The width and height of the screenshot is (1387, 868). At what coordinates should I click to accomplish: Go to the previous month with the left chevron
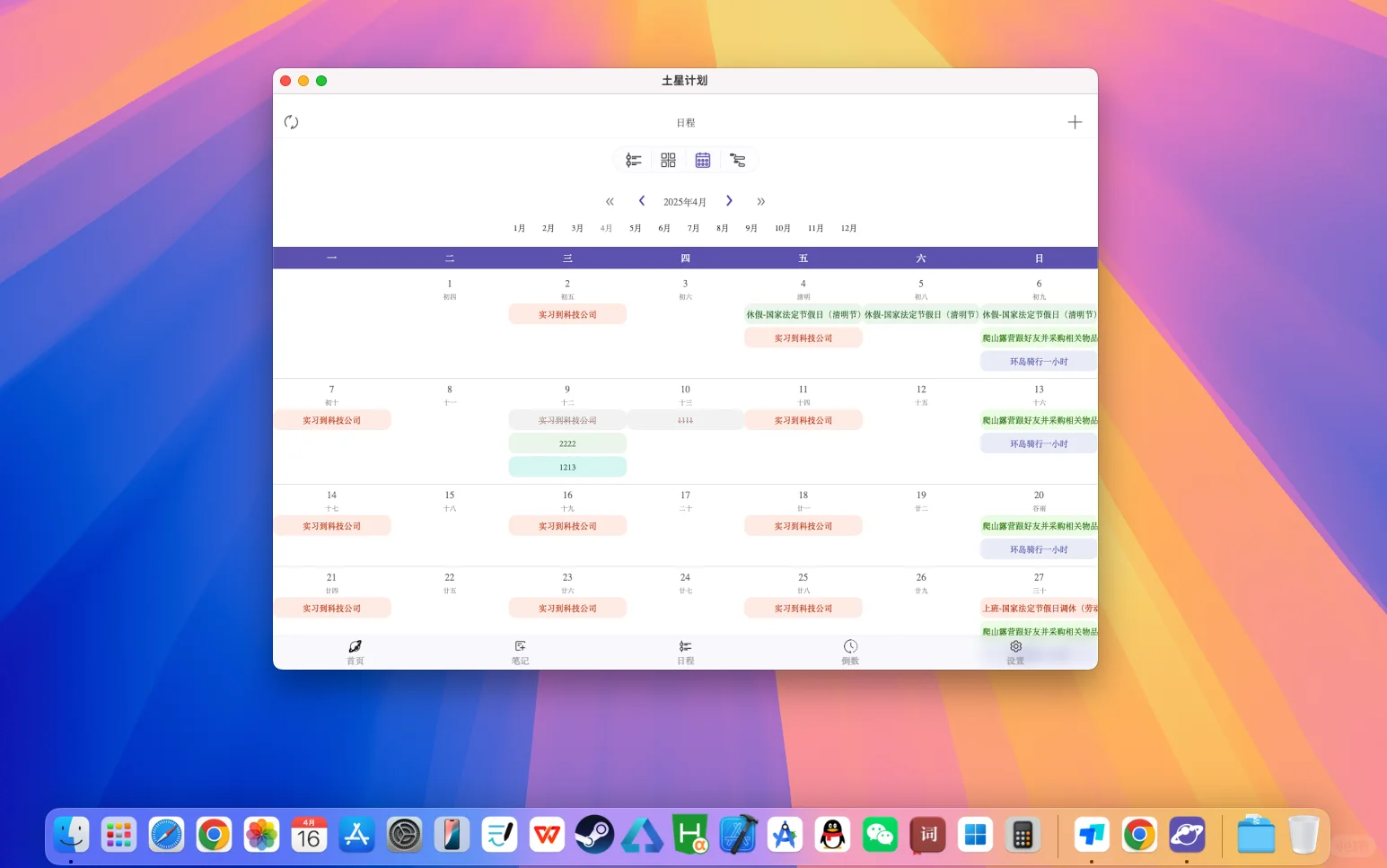641,201
